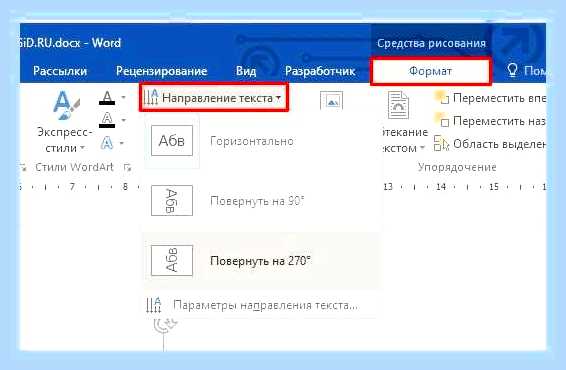Click the rotation handle icon below menu
This screenshot has width=566, height=370.
[x=165, y=325]
